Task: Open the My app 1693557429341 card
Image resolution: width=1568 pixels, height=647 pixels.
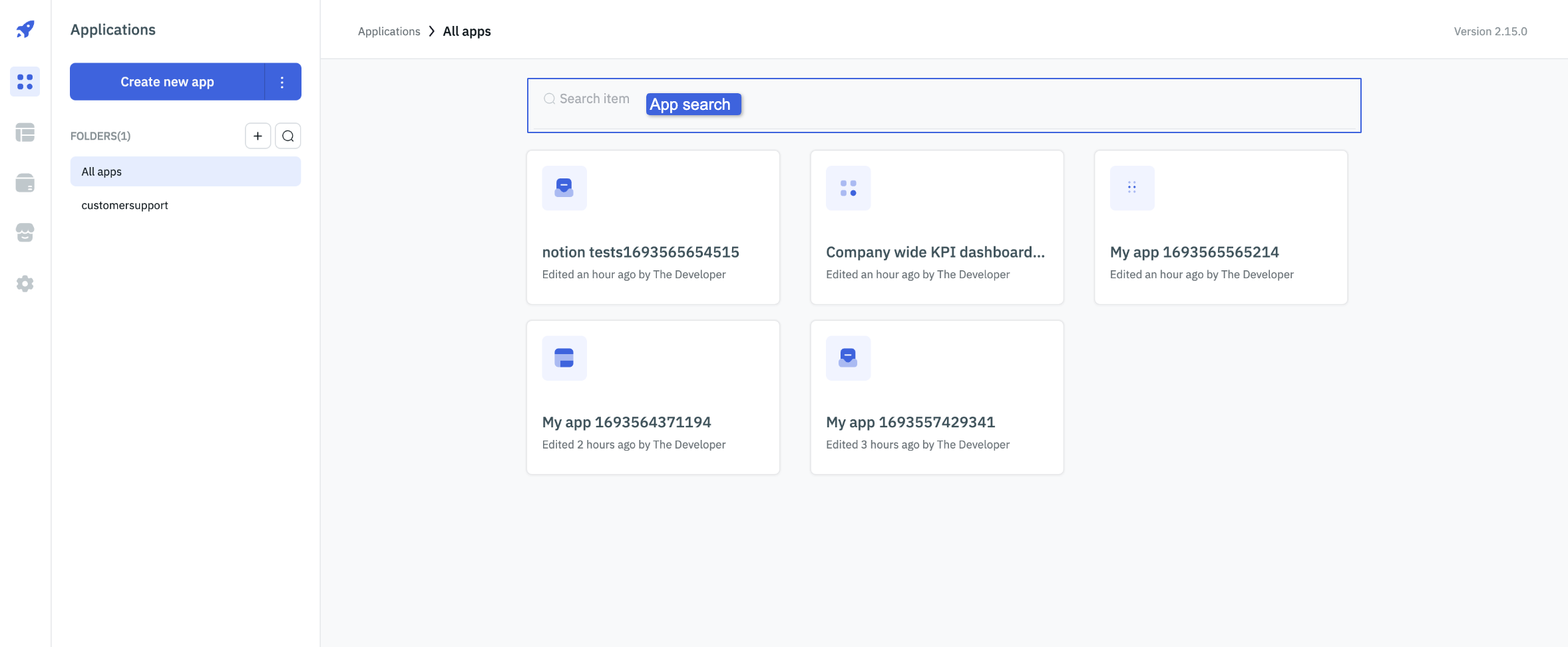Action: coord(936,397)
